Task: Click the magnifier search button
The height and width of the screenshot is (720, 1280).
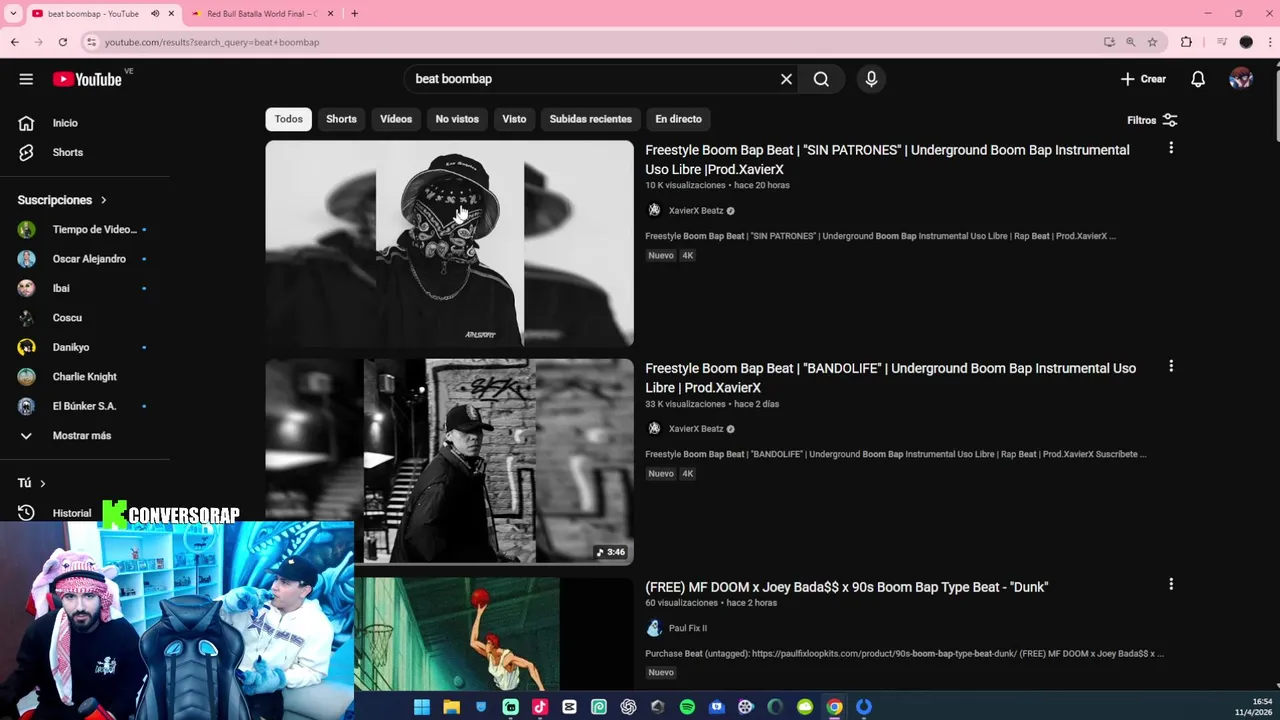Action: pyautogui.click(x=821, y=79)
